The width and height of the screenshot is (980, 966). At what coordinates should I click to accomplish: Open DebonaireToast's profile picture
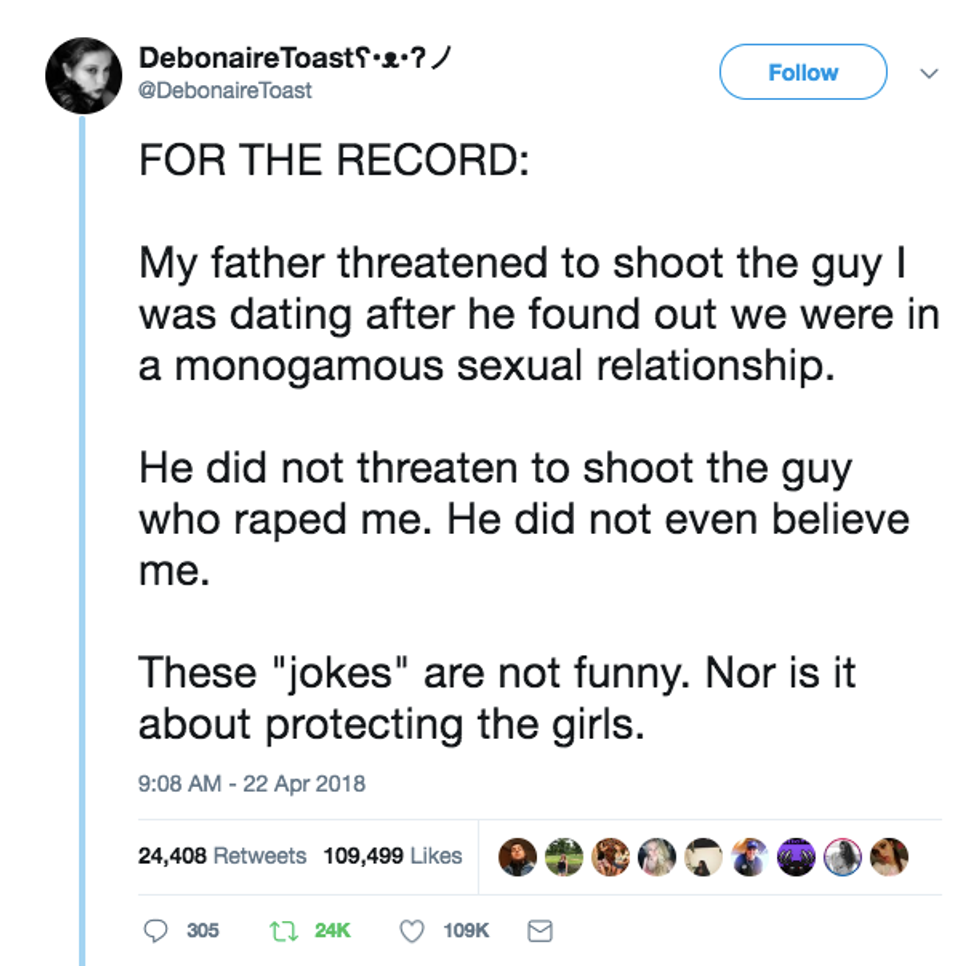point(85,77)
